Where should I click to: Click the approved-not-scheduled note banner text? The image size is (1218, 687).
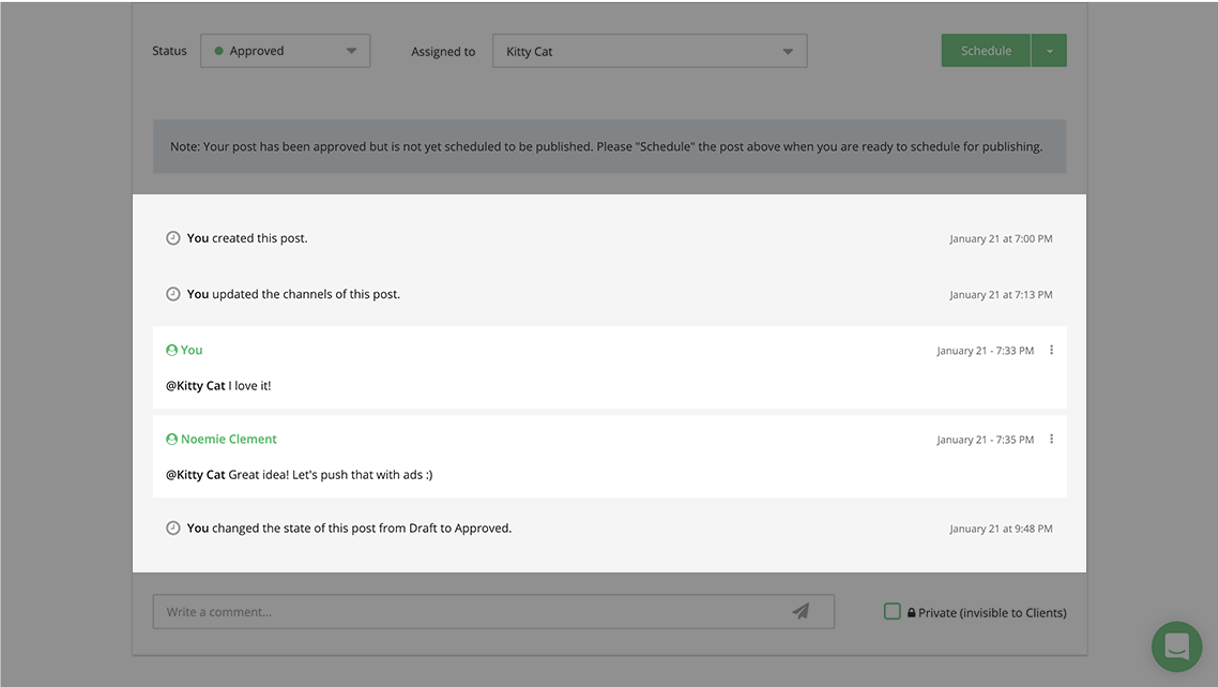606,146
